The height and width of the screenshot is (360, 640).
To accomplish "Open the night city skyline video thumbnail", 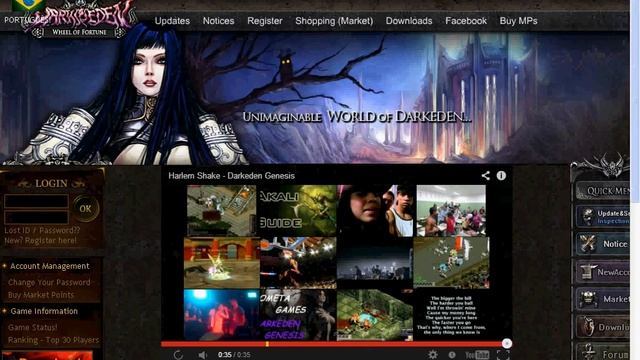I will click(375, 263).
